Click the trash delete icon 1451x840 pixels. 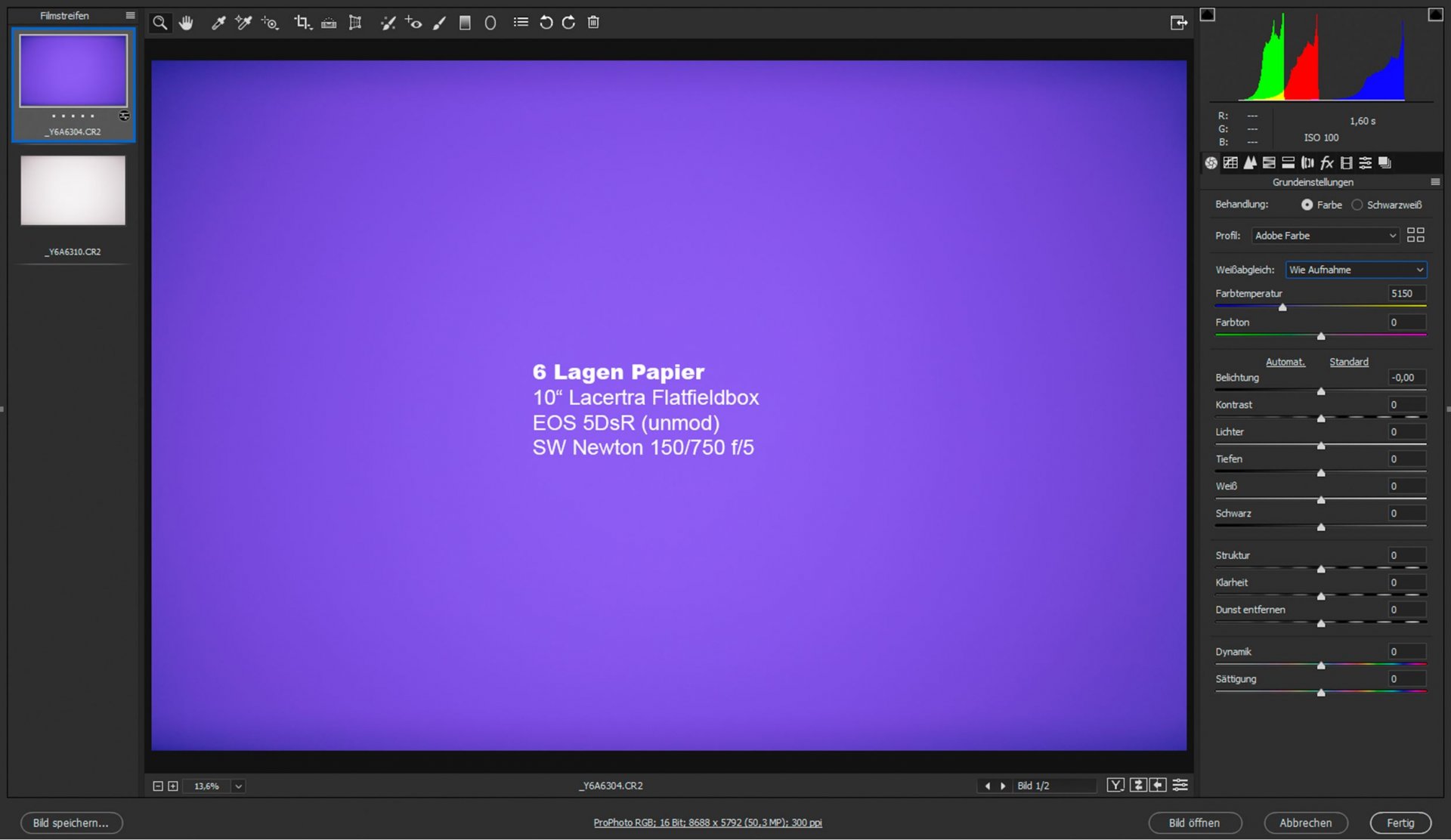coord(593,23)
